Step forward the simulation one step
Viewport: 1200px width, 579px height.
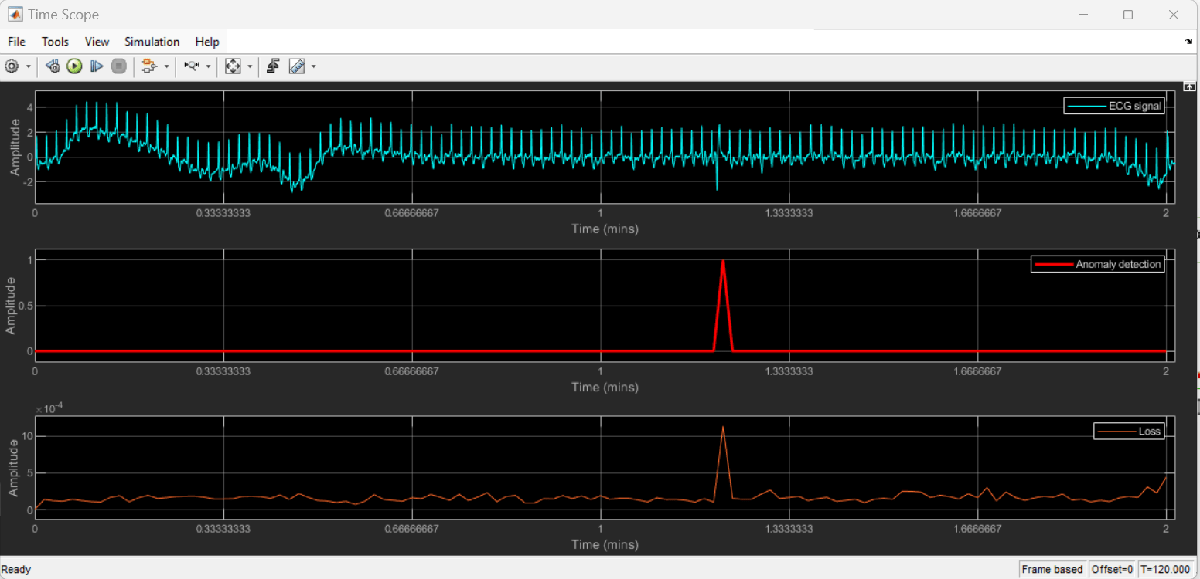tap(96, 66)
